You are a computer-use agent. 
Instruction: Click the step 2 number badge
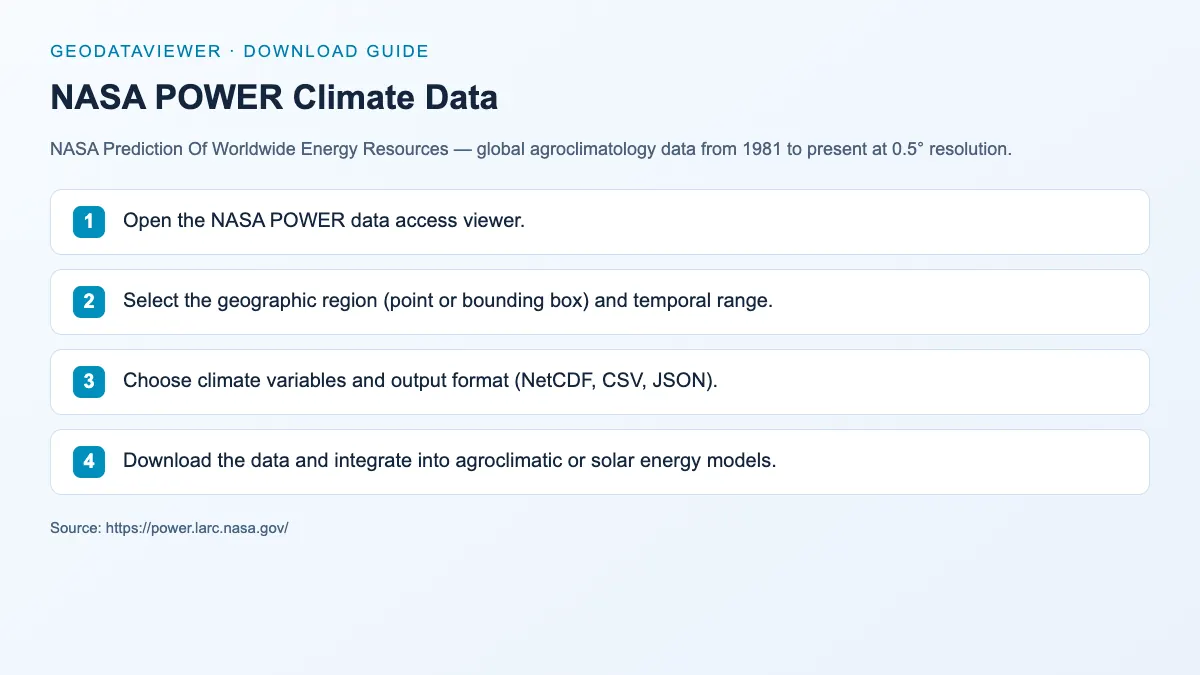[x=89, y=302]
